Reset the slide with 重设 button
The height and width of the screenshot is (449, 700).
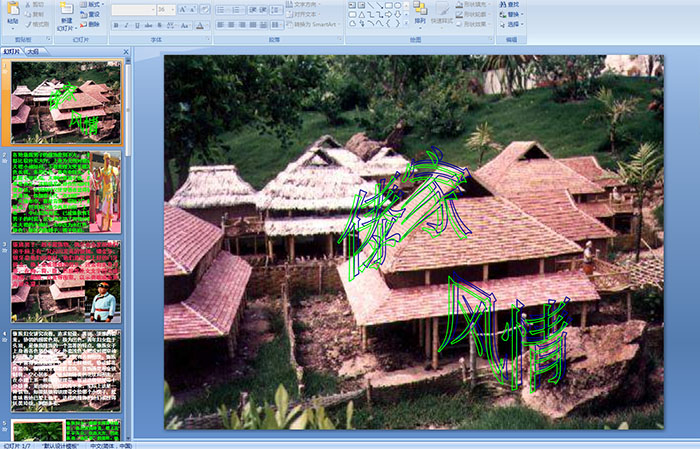[90, 14]
